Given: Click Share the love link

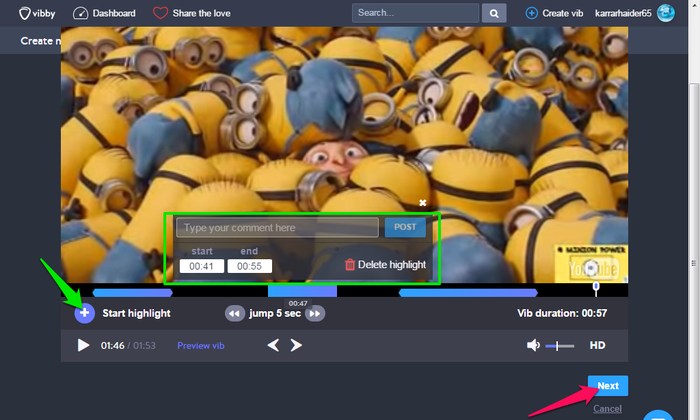Looking at the screenshot, I should [x=201, y=13].
